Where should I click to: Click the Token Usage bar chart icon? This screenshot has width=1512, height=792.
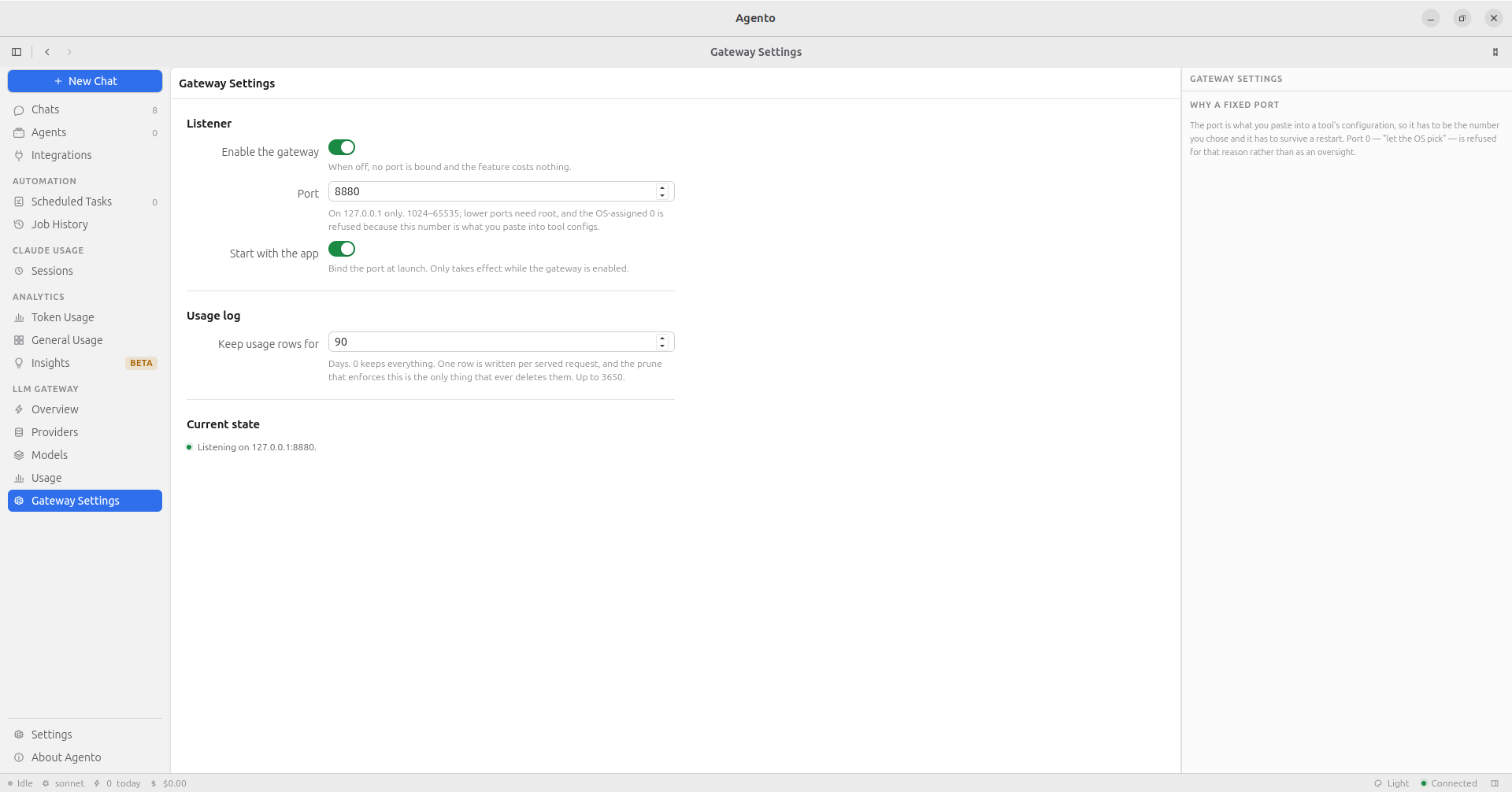click(x=19, y=318)
